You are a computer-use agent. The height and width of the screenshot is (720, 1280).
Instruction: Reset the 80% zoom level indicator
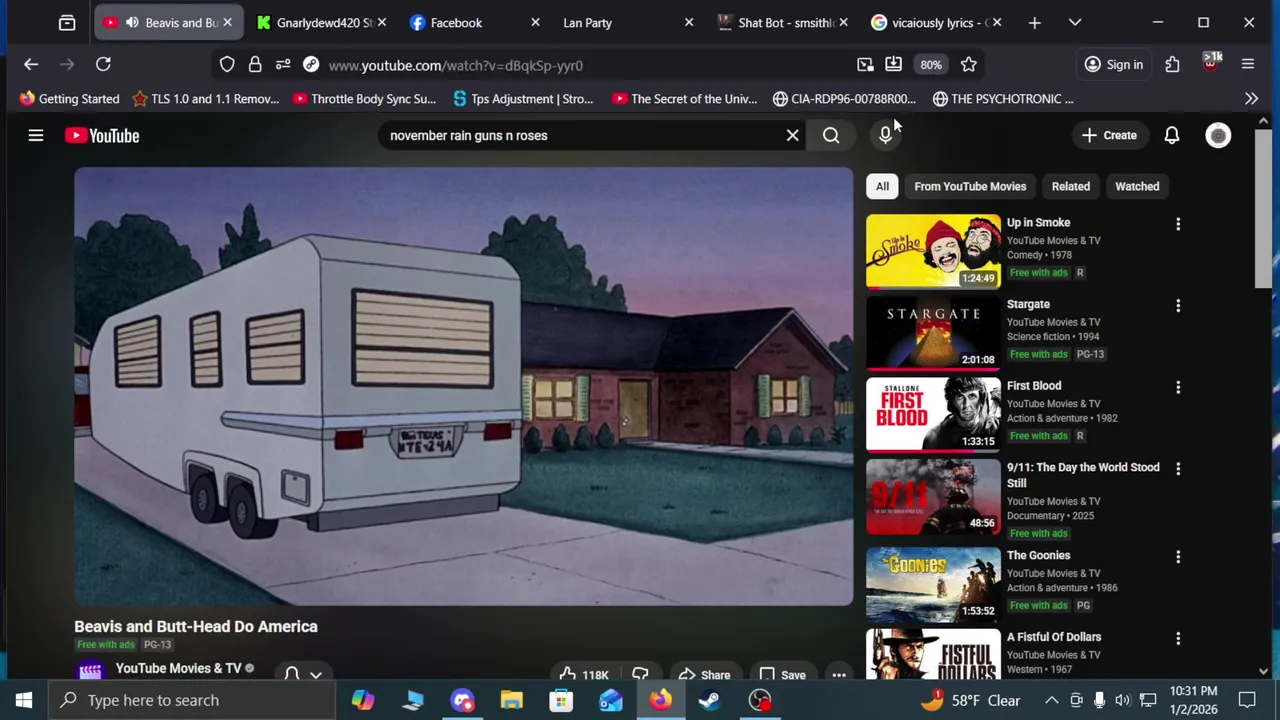tap(931, 65)
